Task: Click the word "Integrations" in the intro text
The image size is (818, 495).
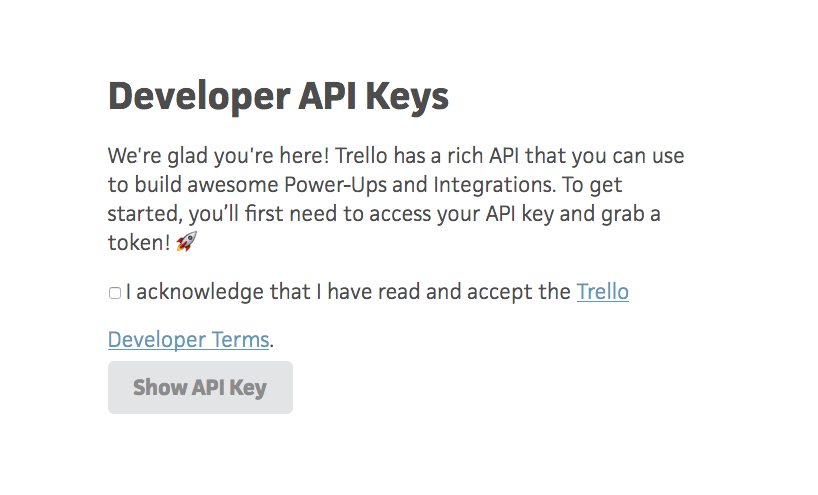Action: [494, 185]
